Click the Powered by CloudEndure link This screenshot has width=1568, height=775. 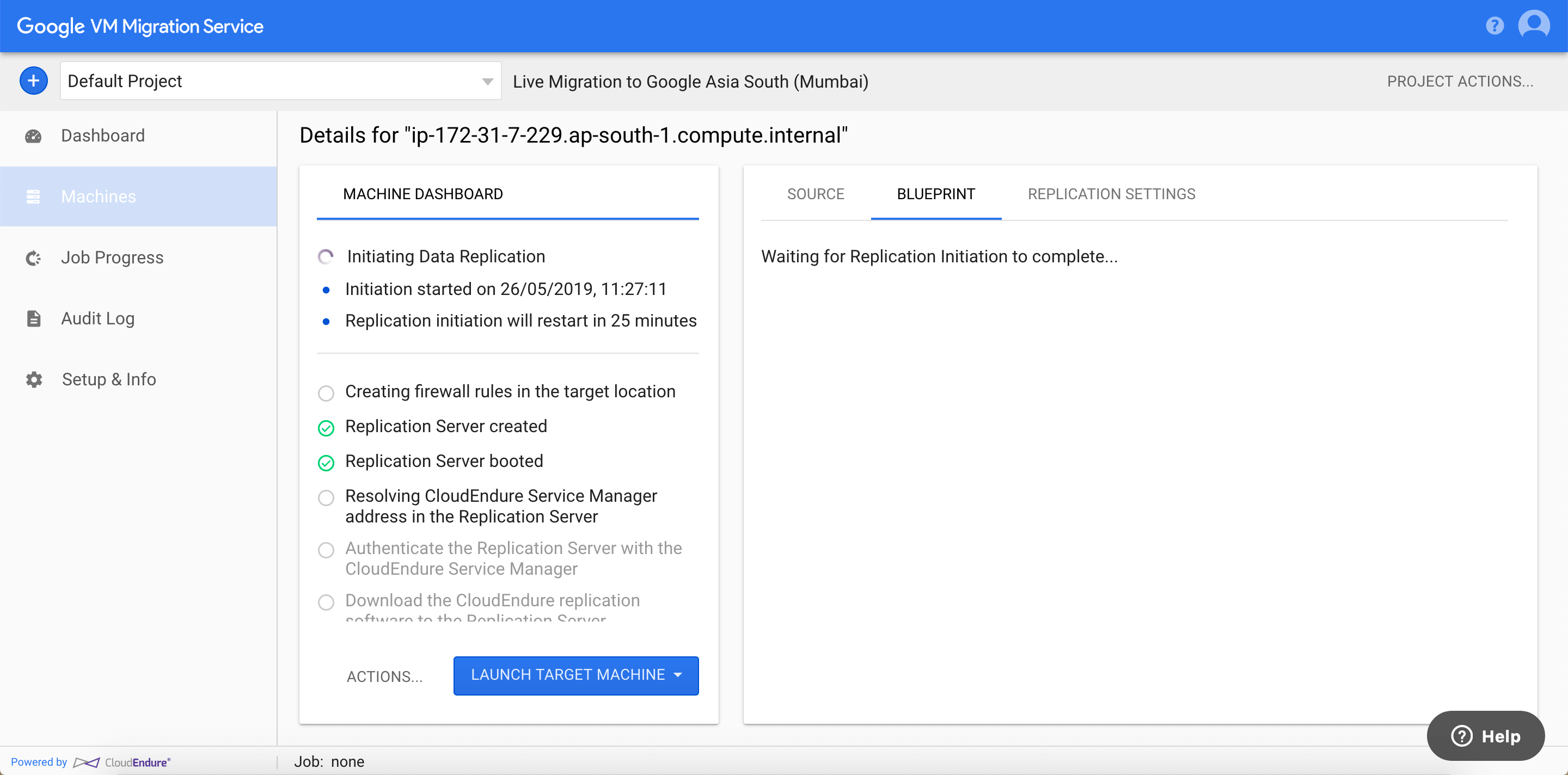(x=90, y=762)
